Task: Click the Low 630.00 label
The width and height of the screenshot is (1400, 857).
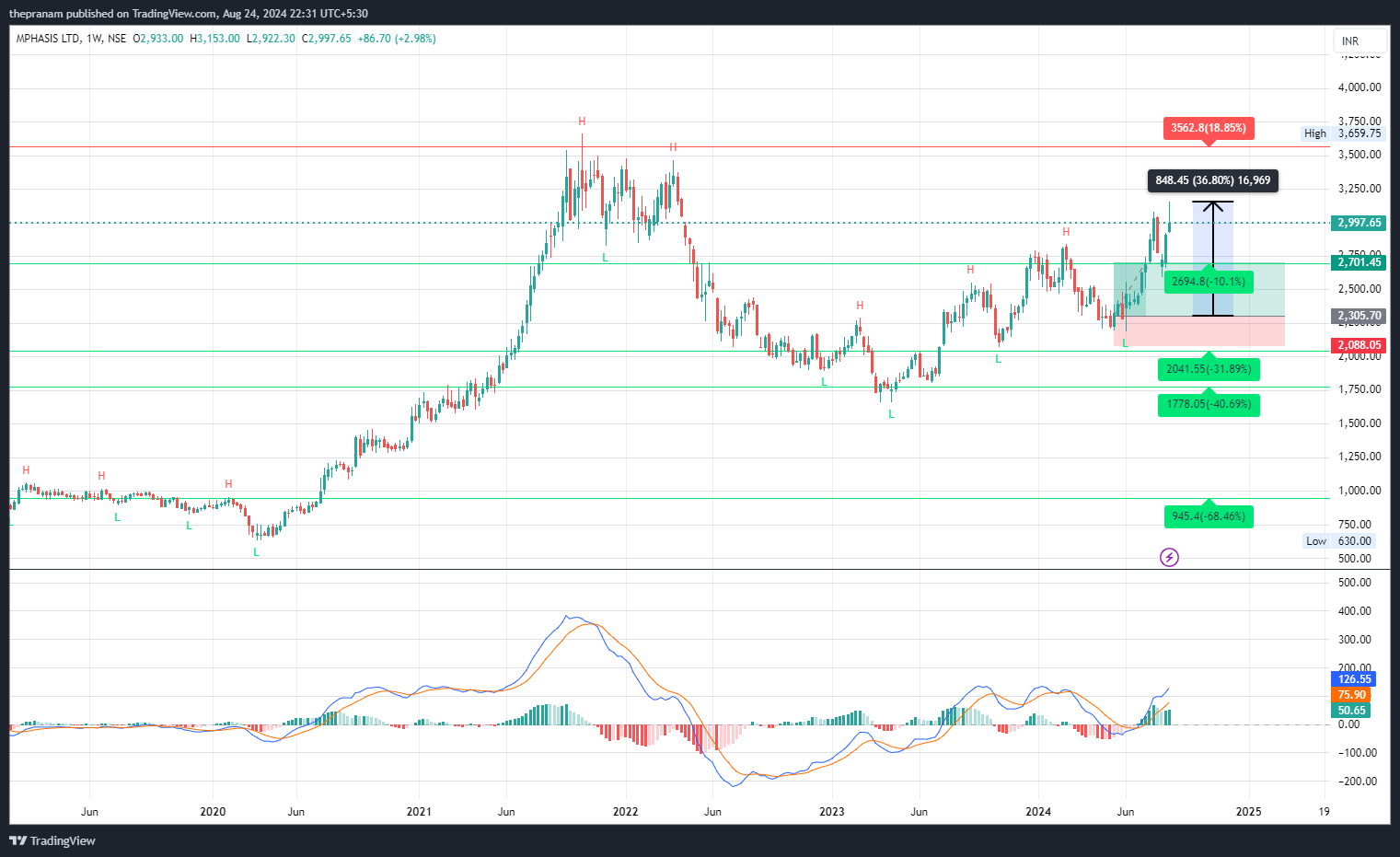Action: pyautogui.click(x=1339, y=541)
